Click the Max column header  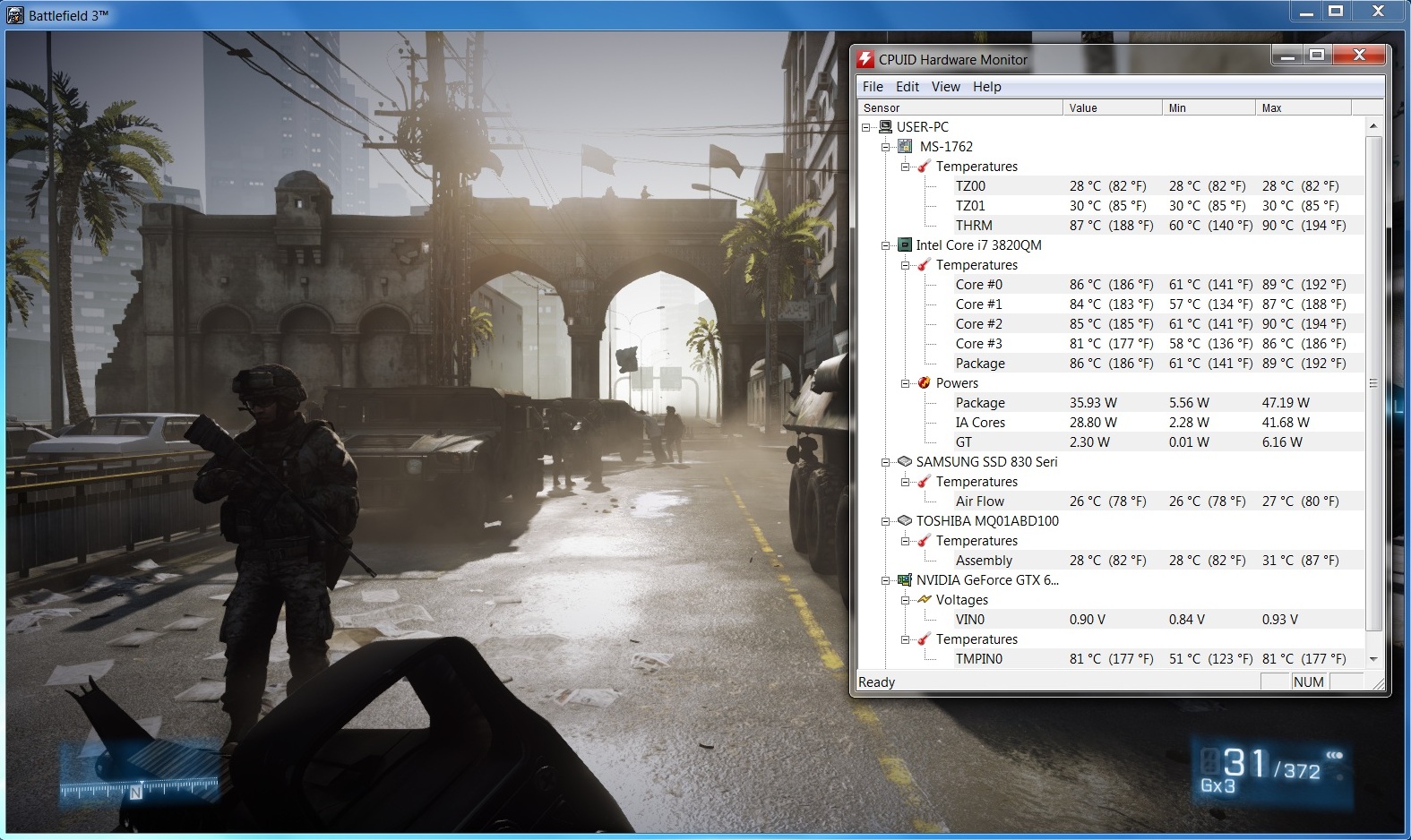coord(1303,107)
